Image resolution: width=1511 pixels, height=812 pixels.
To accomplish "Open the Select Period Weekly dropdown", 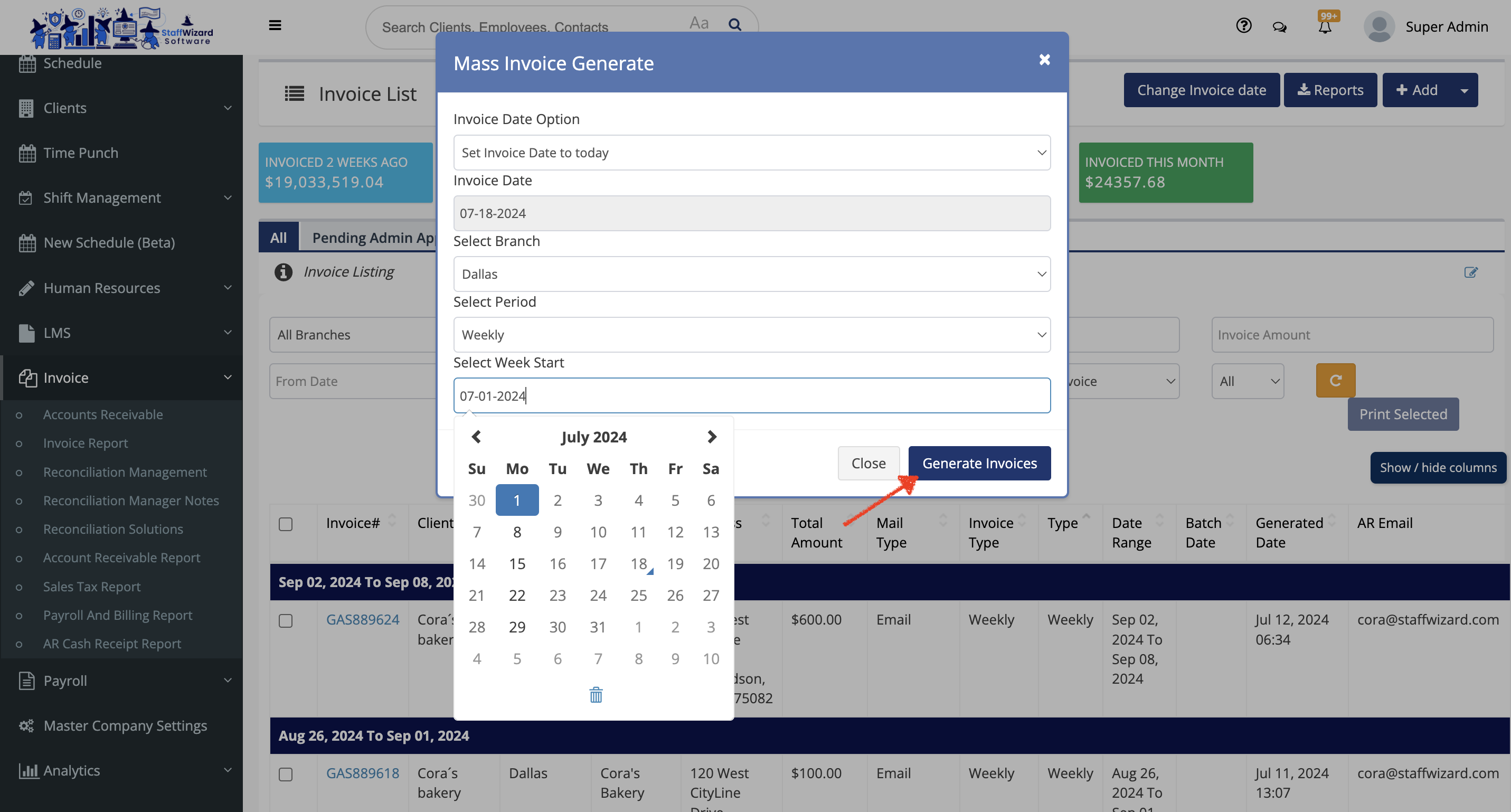I will click(x=751, y=335).
